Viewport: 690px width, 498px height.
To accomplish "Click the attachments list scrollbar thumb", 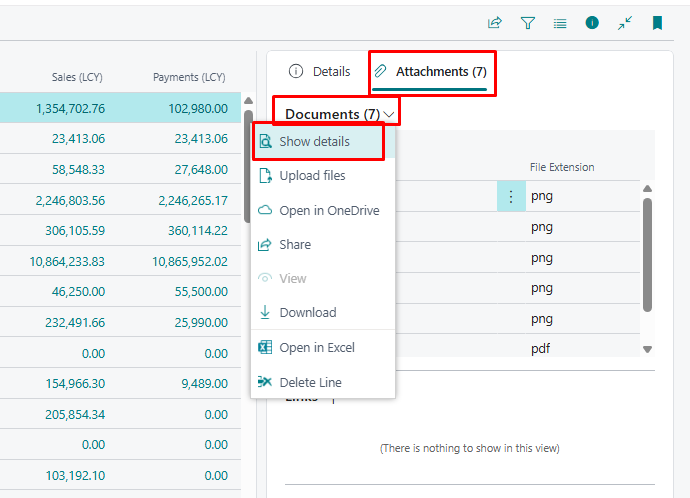I will tap(647, 255).
